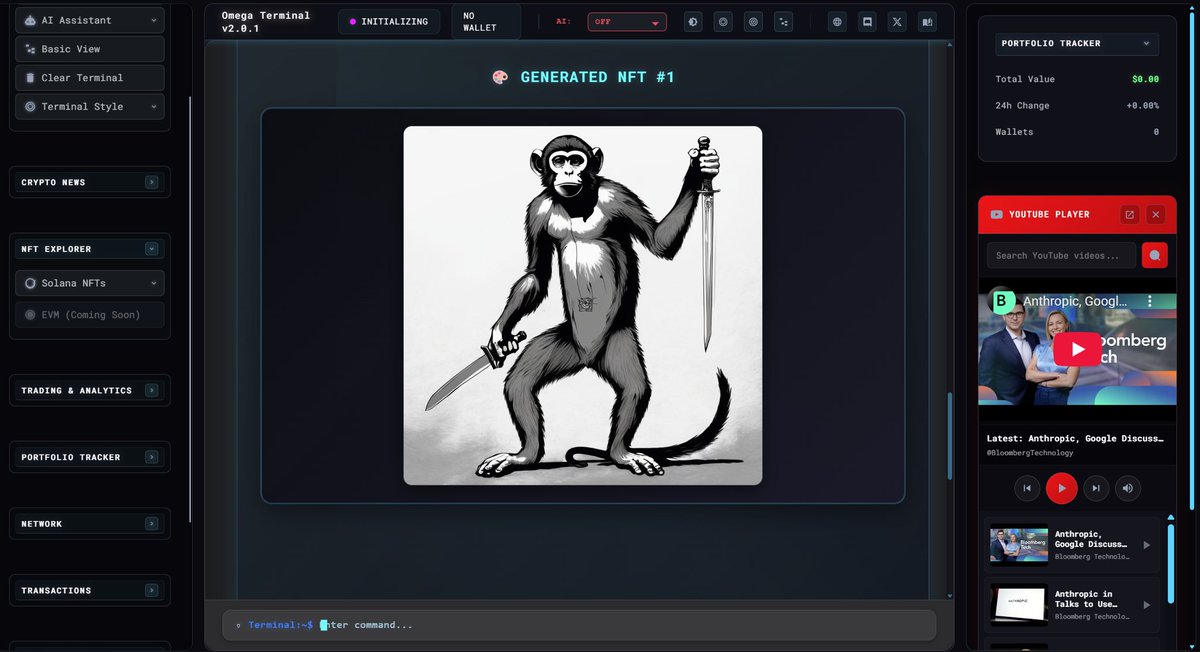Open PORTFOLIO TRACKER dropdown in right panel
Image resolution: width=1200 pixels, height=652 pixels.
(1078, 43)
